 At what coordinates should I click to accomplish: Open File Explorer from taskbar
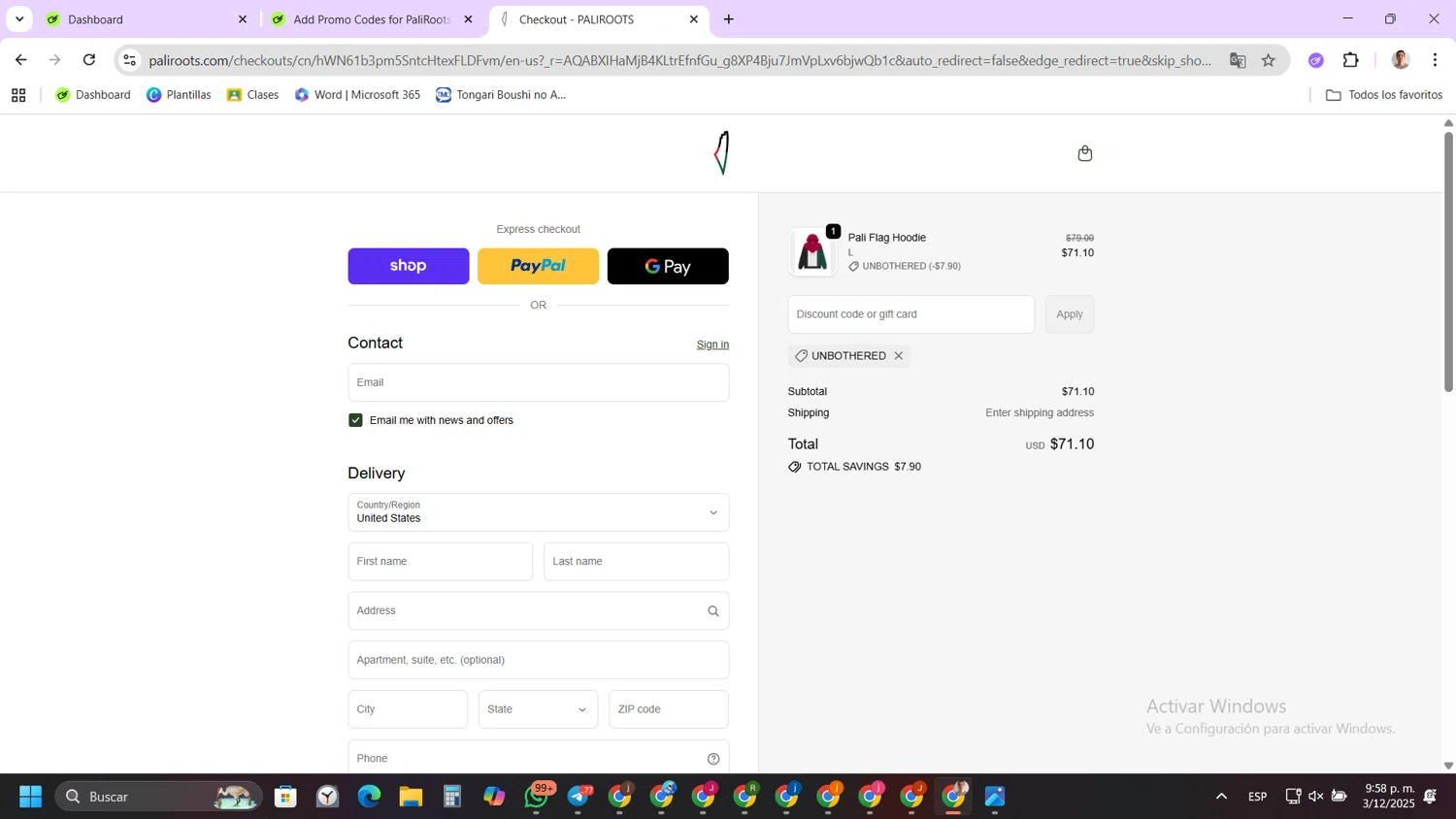[411, 797]
